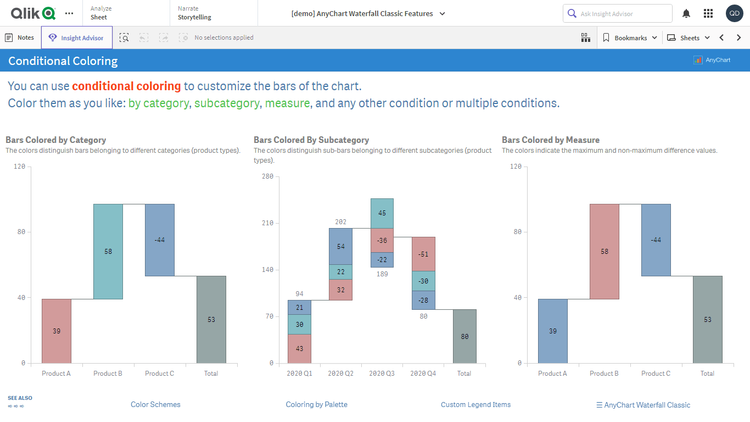This screenshot has width=750, height=422.
Task: Open the Color Schemes link
Action: [x=155, y=405]
